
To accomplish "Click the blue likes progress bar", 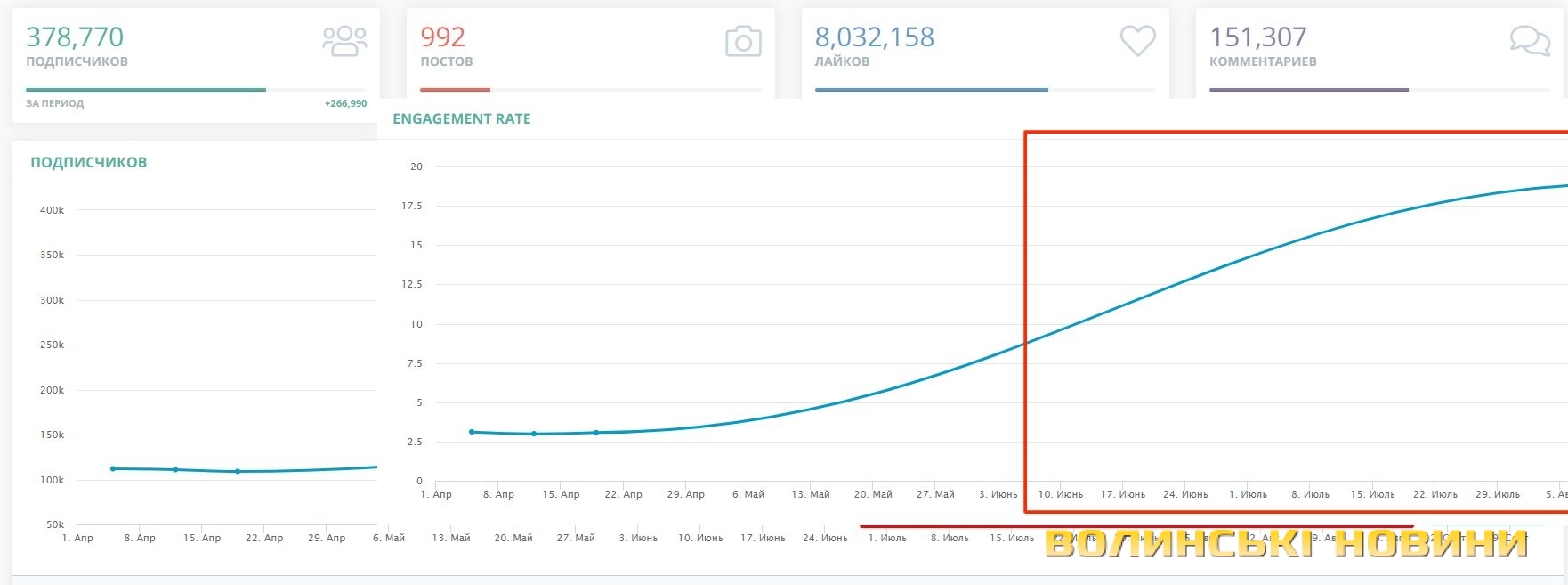I will (931, 90).
